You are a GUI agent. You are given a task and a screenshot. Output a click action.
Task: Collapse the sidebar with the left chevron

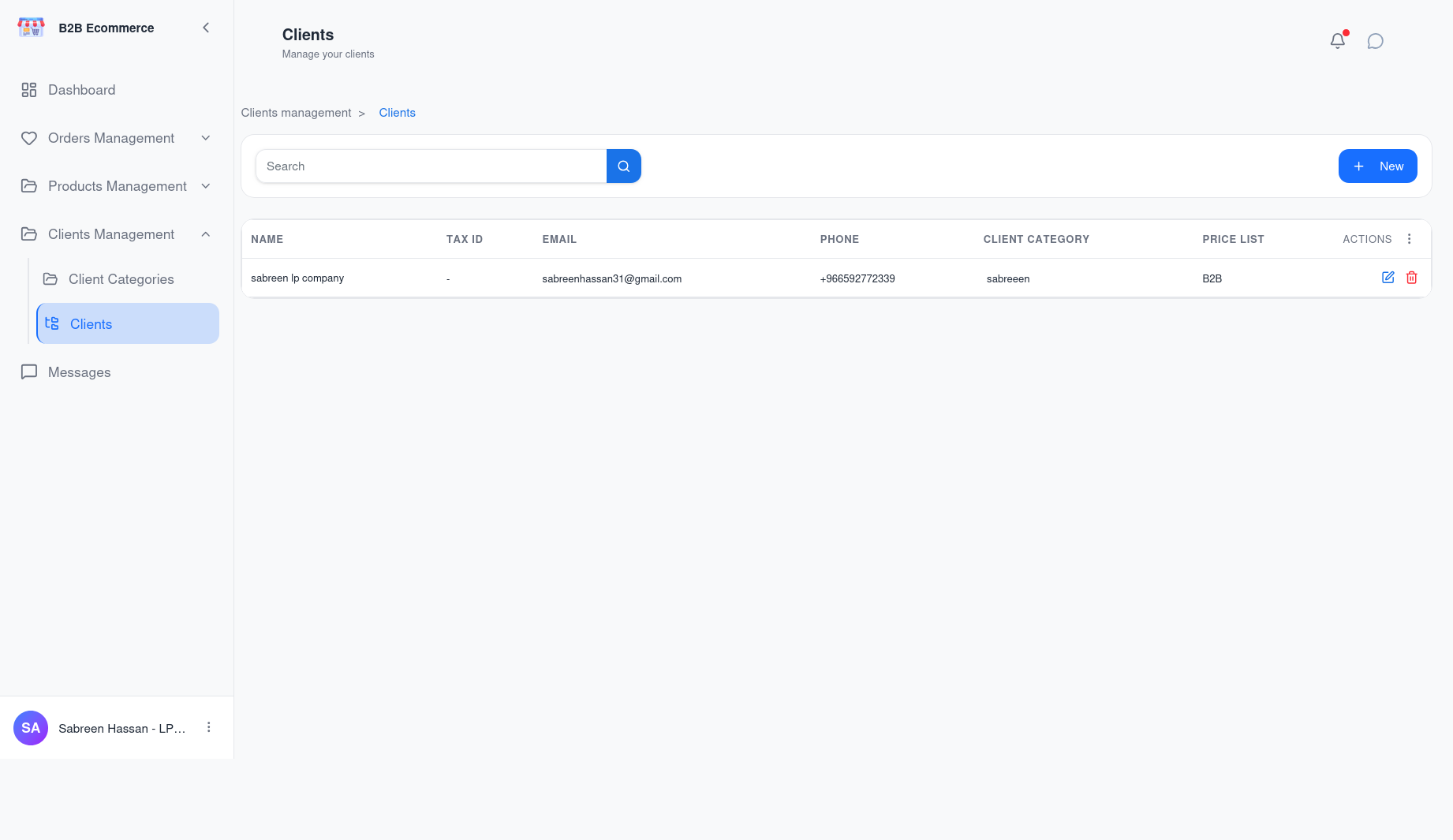click(x=206, y=28)
